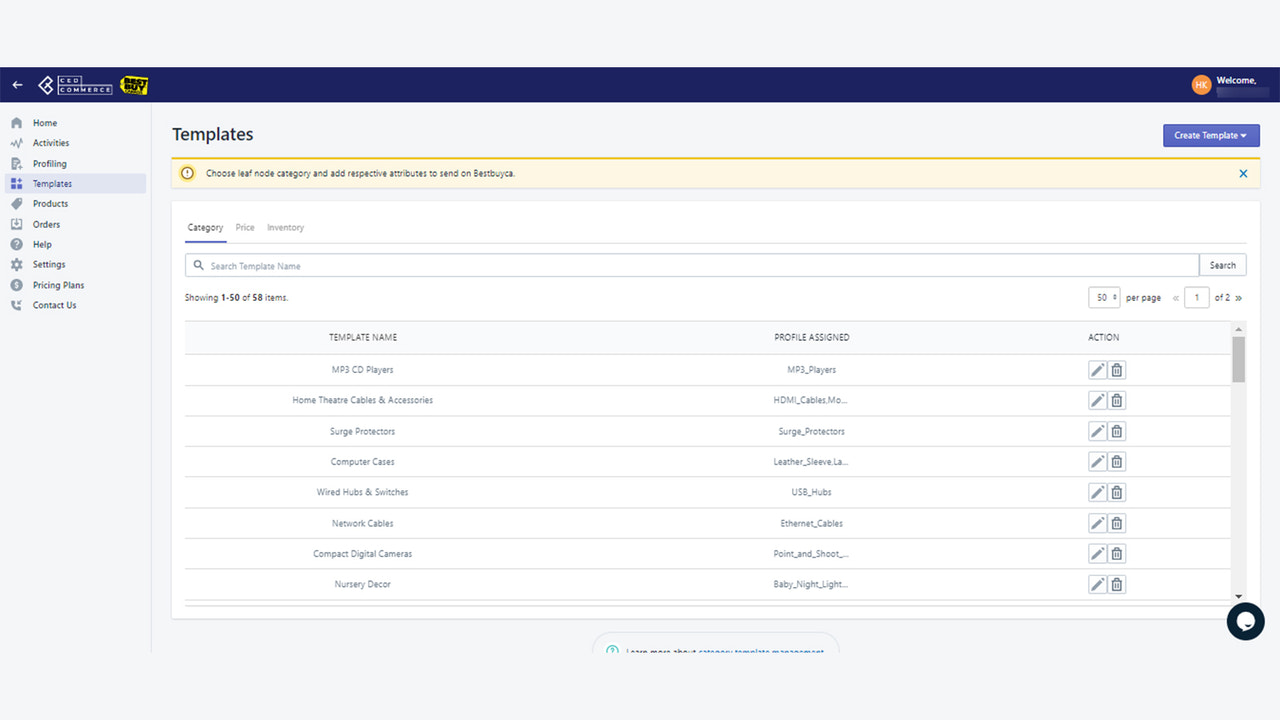Edit the Surge Protectors template
The height and width of the screenshot is (720, 1280).
tap(1096, 431)
